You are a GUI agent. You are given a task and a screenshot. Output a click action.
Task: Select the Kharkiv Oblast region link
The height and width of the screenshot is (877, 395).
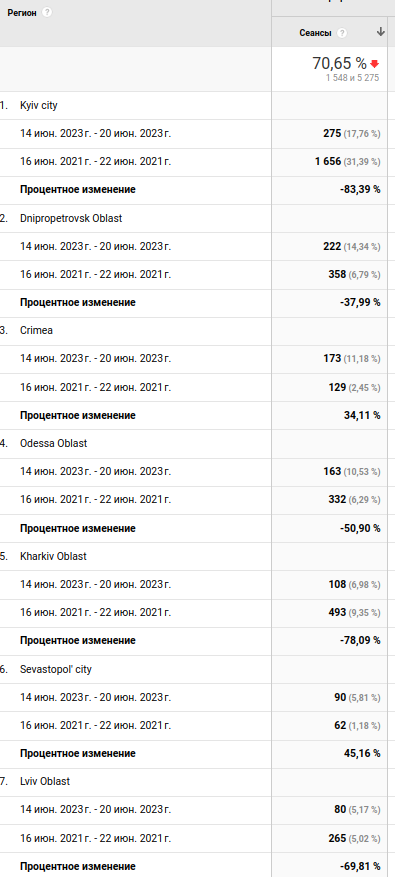point(53,556)
